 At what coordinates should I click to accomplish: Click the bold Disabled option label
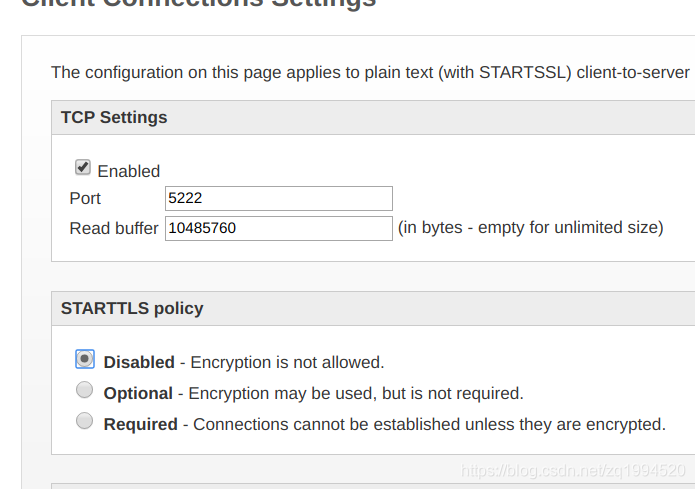pyautogui.click(x=139, y=362)
